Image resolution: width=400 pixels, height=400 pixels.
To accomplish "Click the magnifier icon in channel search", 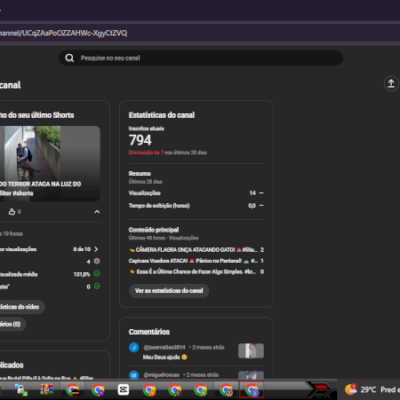I will tap(69, 58).
